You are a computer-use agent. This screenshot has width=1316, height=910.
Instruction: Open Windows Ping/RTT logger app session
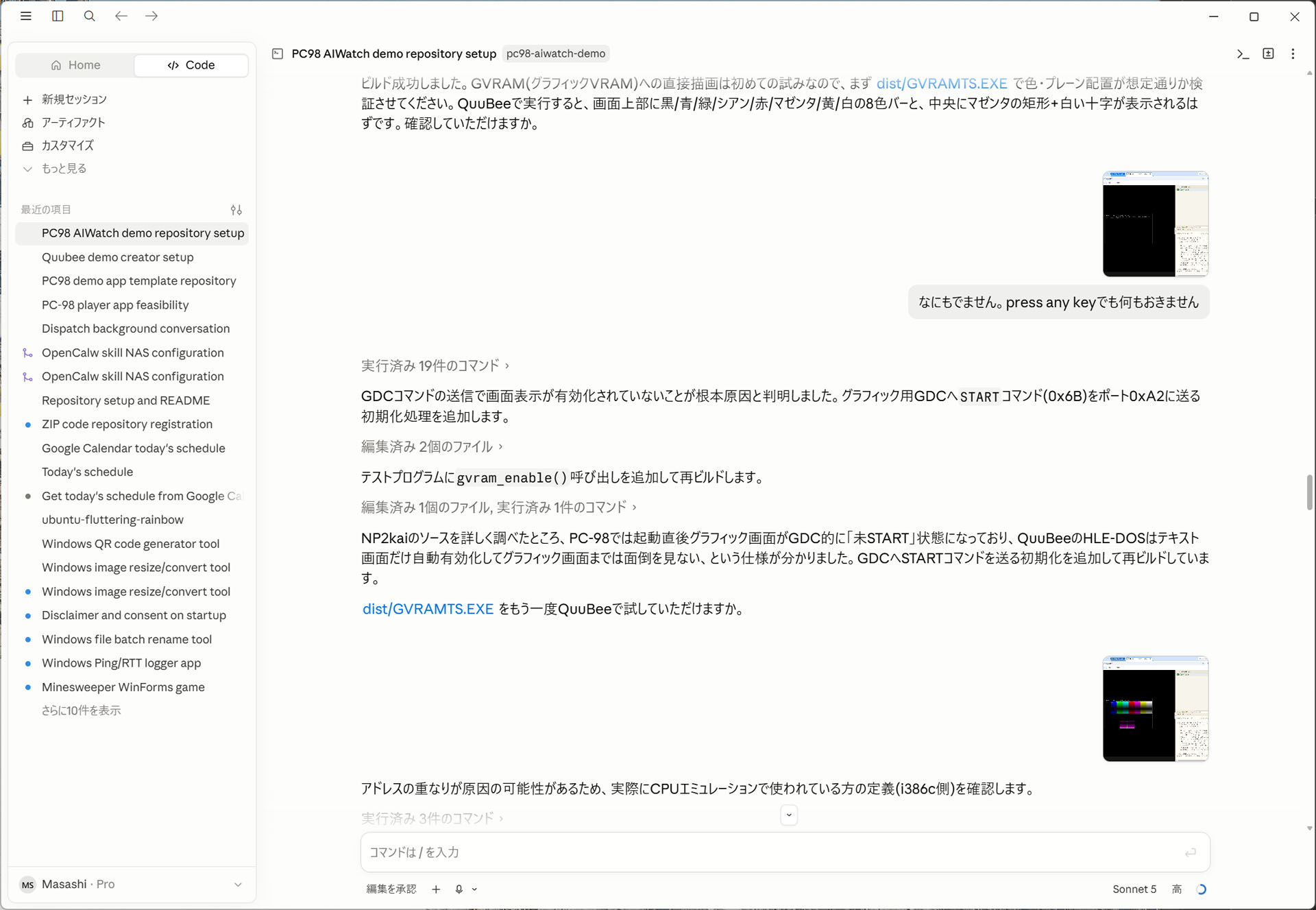click(132, 663)
